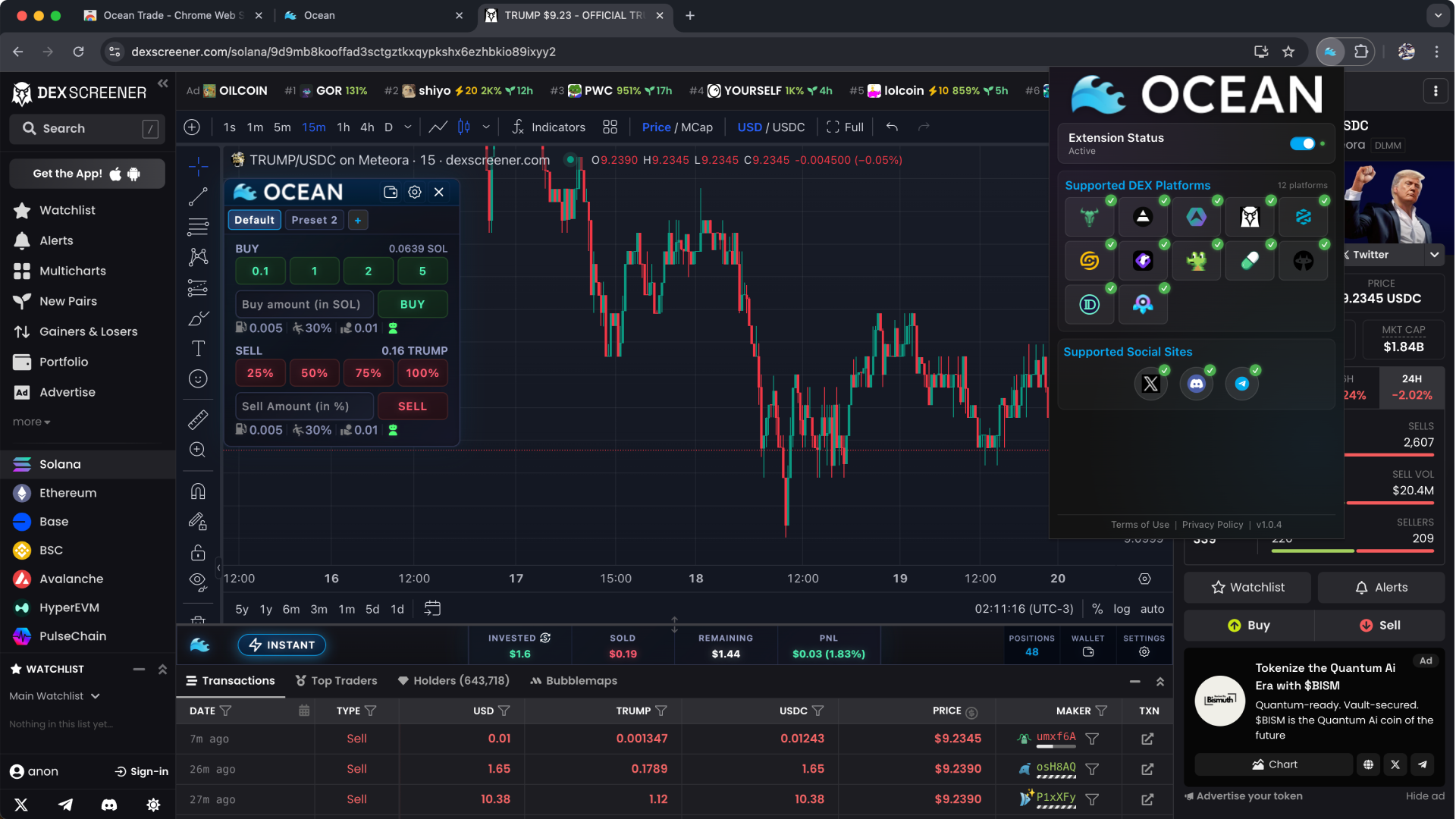Switch to the Top Traders tab

336,681
